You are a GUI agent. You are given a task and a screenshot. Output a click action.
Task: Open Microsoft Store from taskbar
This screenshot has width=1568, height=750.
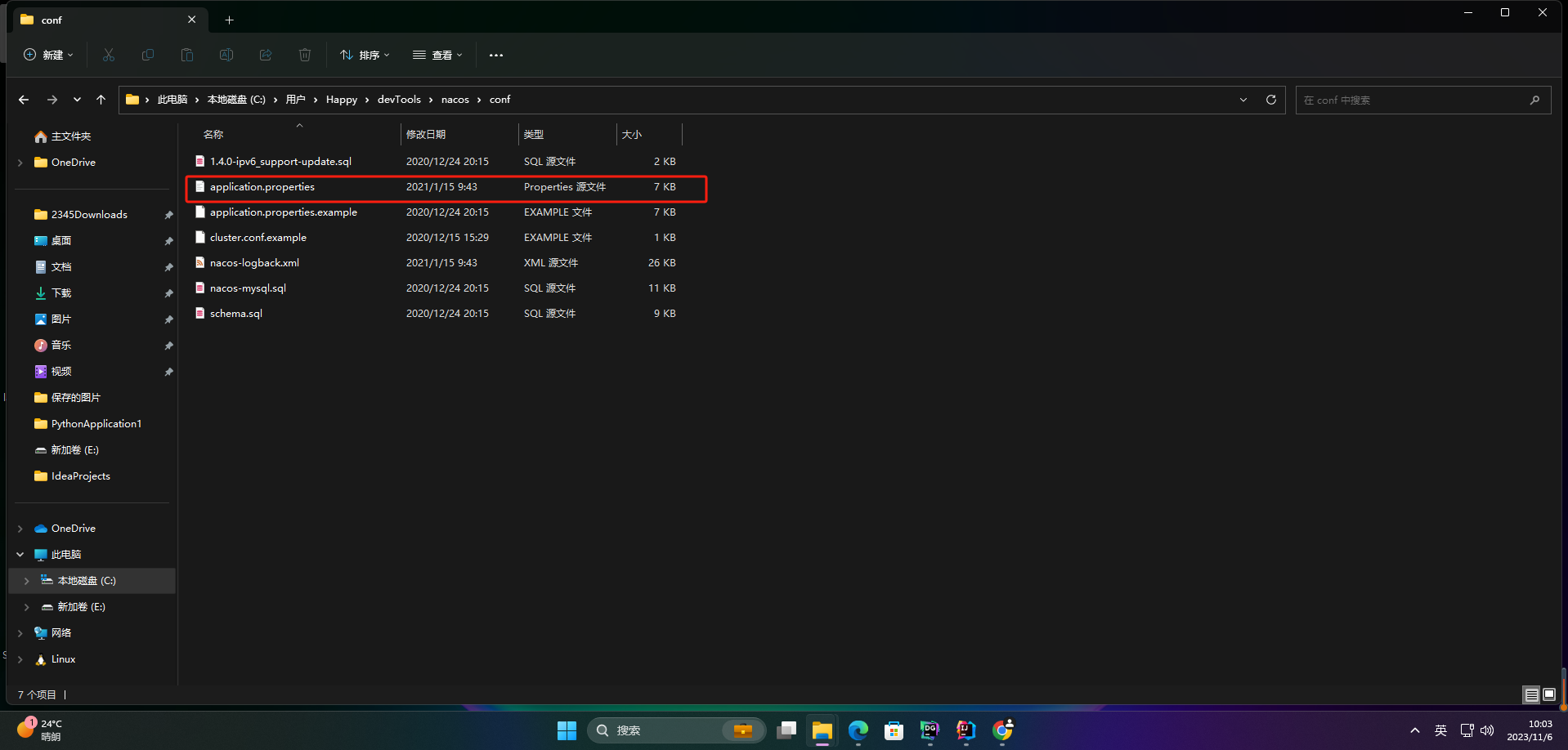(x=894, y=730)
